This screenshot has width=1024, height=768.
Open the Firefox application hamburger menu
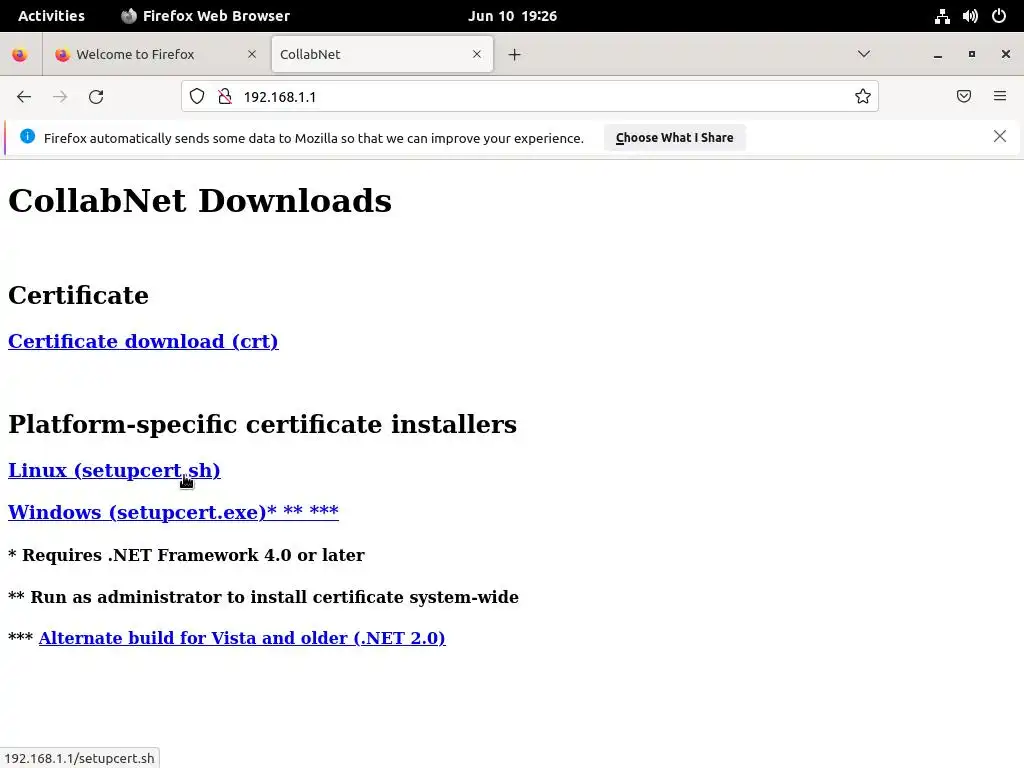pos(1000,97)
